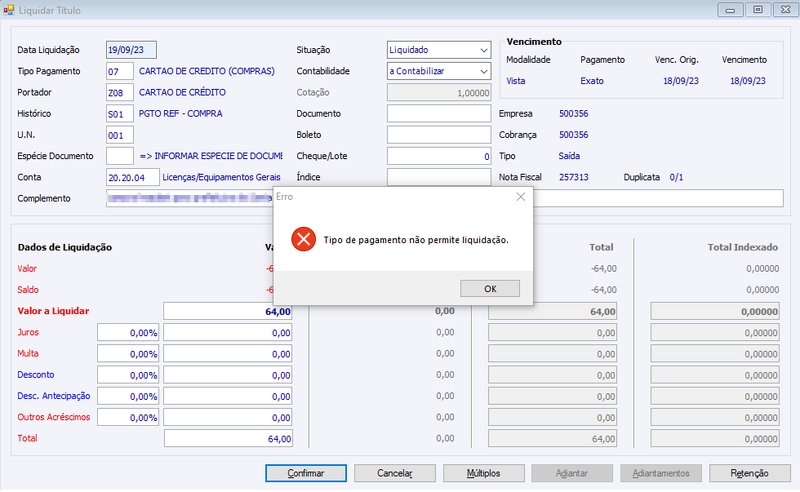Click the Confirmar button
The height and width of the screenshot is (492, 800).
(x=306, y=473)
